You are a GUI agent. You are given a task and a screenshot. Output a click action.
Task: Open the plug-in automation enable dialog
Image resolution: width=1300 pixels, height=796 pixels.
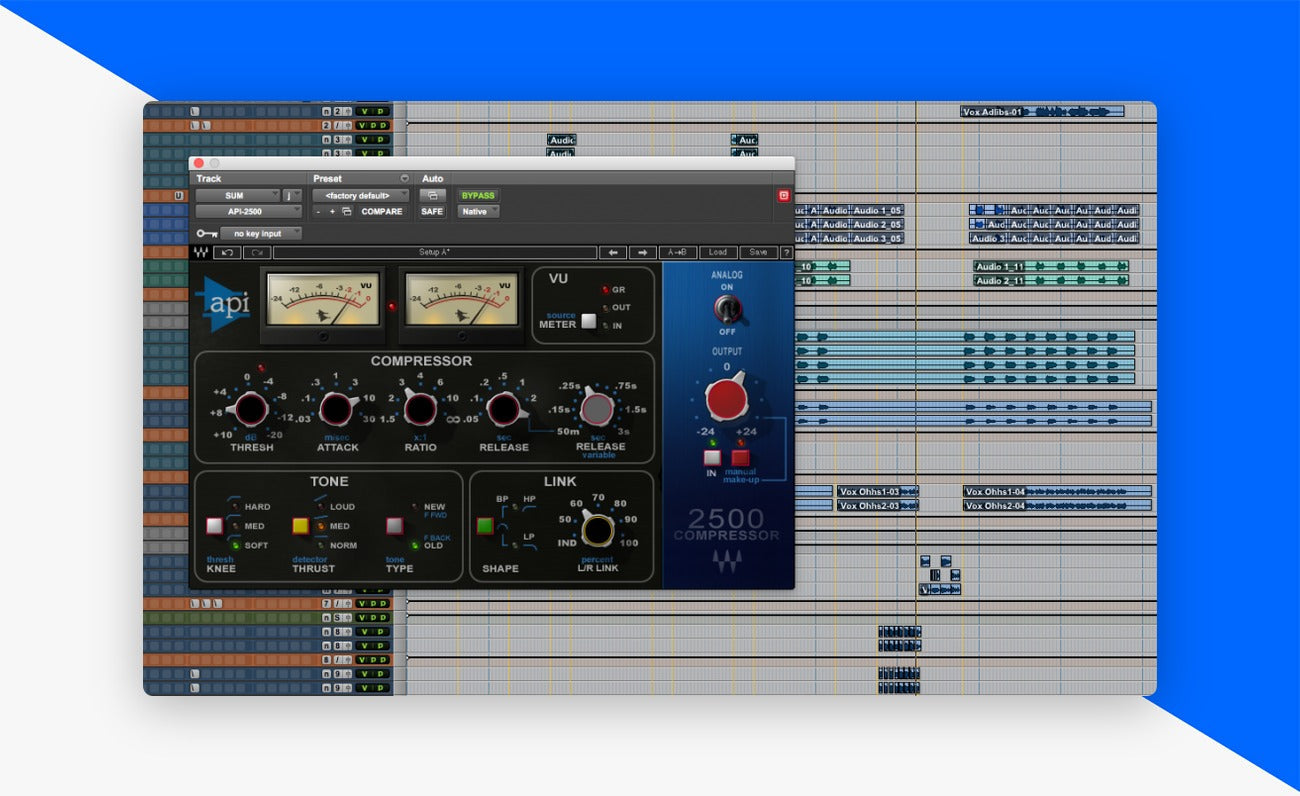coord(432,196)
